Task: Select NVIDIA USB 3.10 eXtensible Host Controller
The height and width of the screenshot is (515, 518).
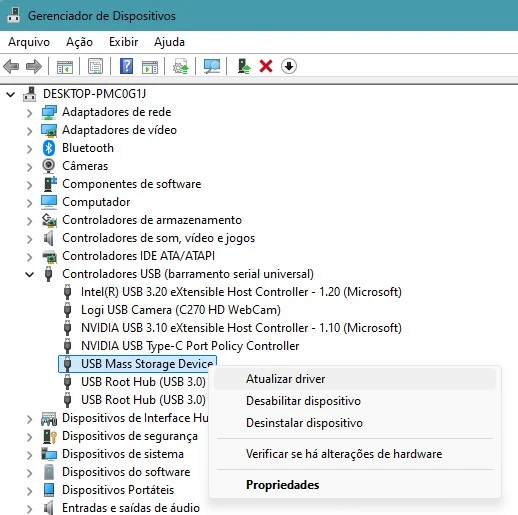Action: click(x=241, y=328)
